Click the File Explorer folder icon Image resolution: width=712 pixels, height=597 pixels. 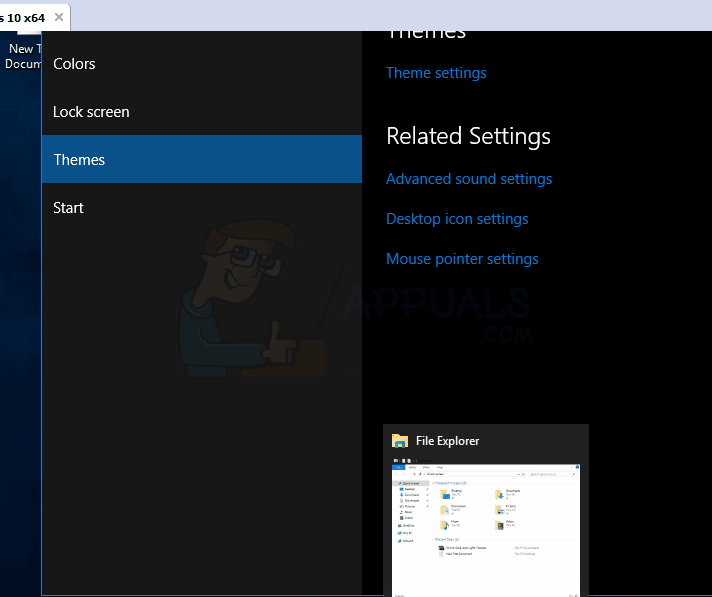click(400, 441)
